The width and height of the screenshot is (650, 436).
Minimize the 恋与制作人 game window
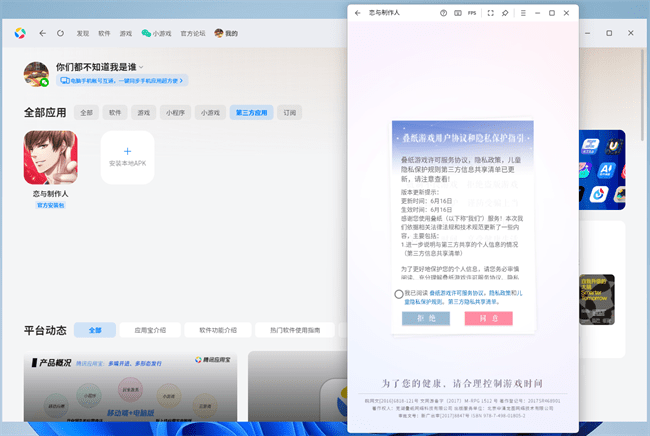[537, 13]
